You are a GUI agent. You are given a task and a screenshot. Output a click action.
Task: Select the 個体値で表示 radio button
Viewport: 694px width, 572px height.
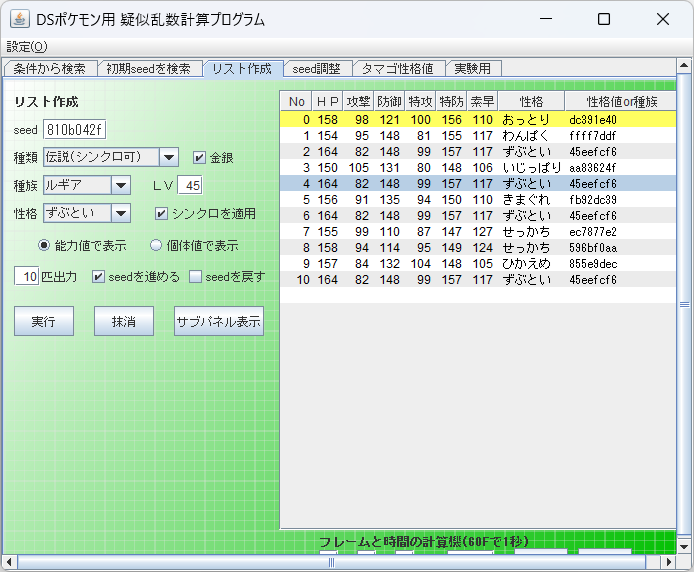click(156, 245)
